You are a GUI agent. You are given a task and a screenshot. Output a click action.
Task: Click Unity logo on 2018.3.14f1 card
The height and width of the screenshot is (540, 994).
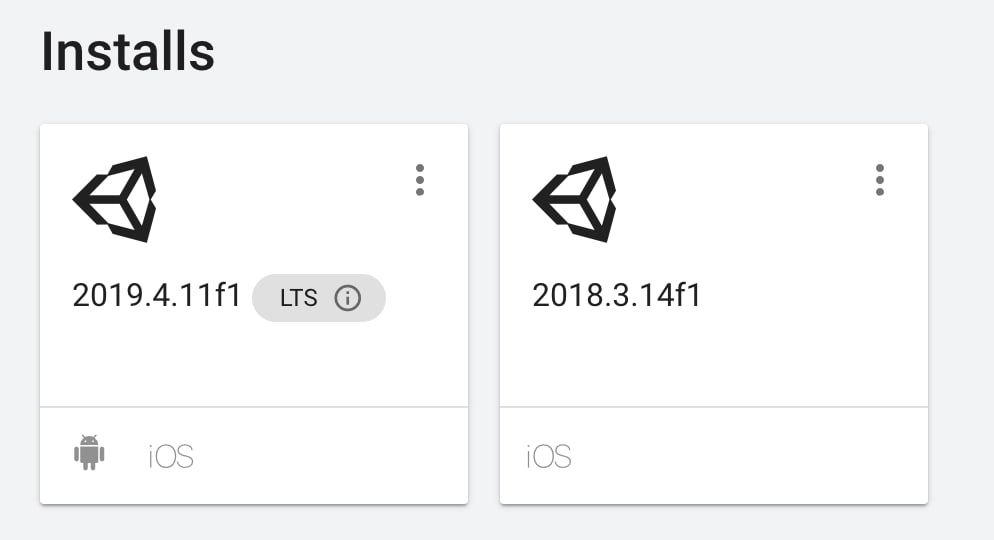pyautogui.click(x=575, y=199)
